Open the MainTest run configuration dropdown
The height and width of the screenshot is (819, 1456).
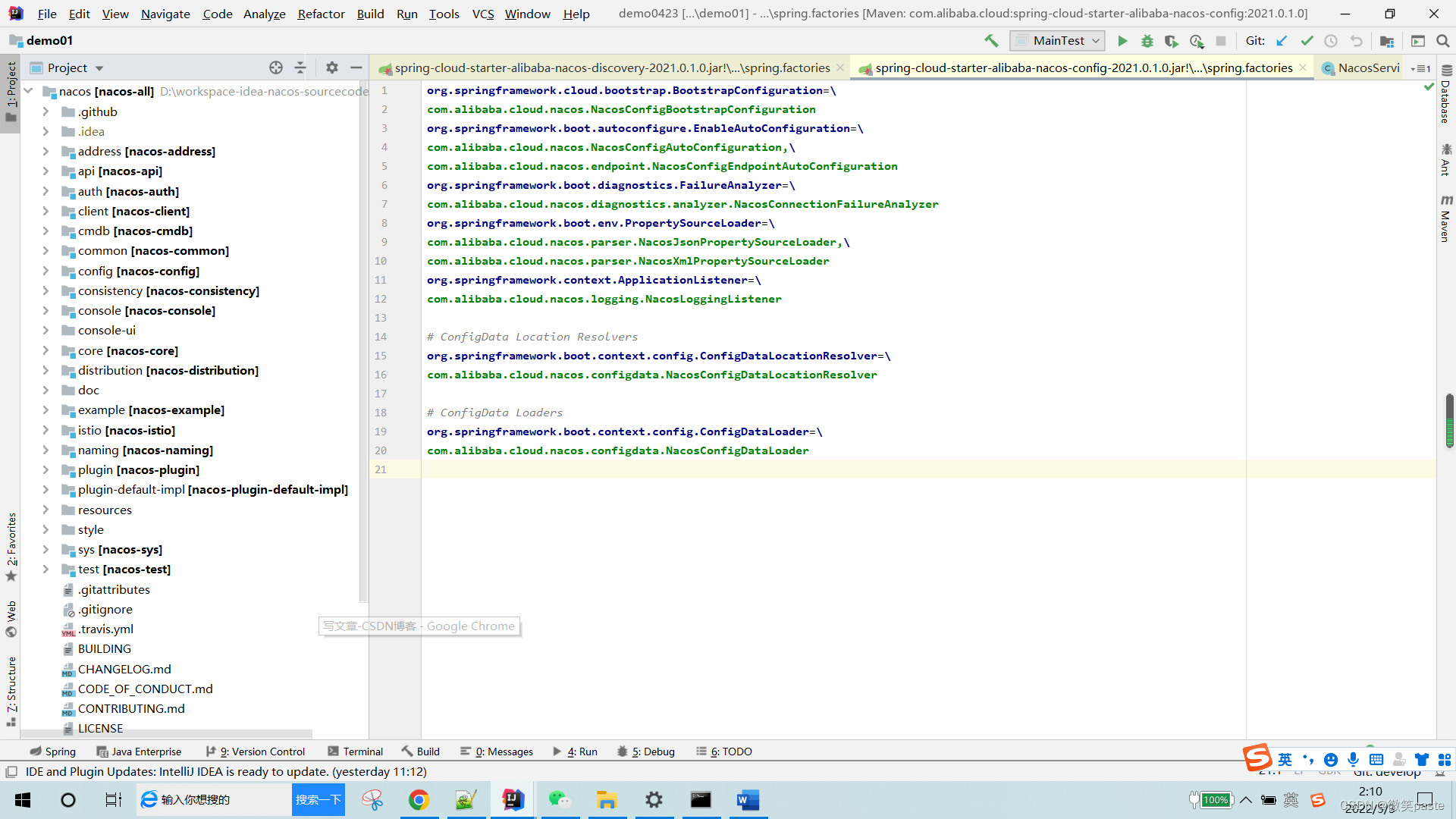coord(1058,41)
